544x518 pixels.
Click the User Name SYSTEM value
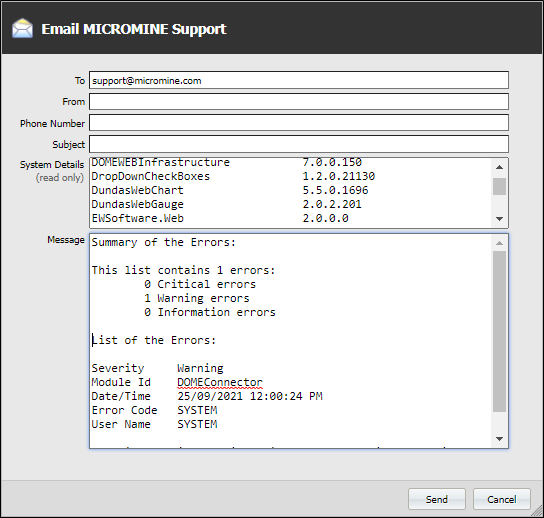pyautogui.click(x=197, y=424)
